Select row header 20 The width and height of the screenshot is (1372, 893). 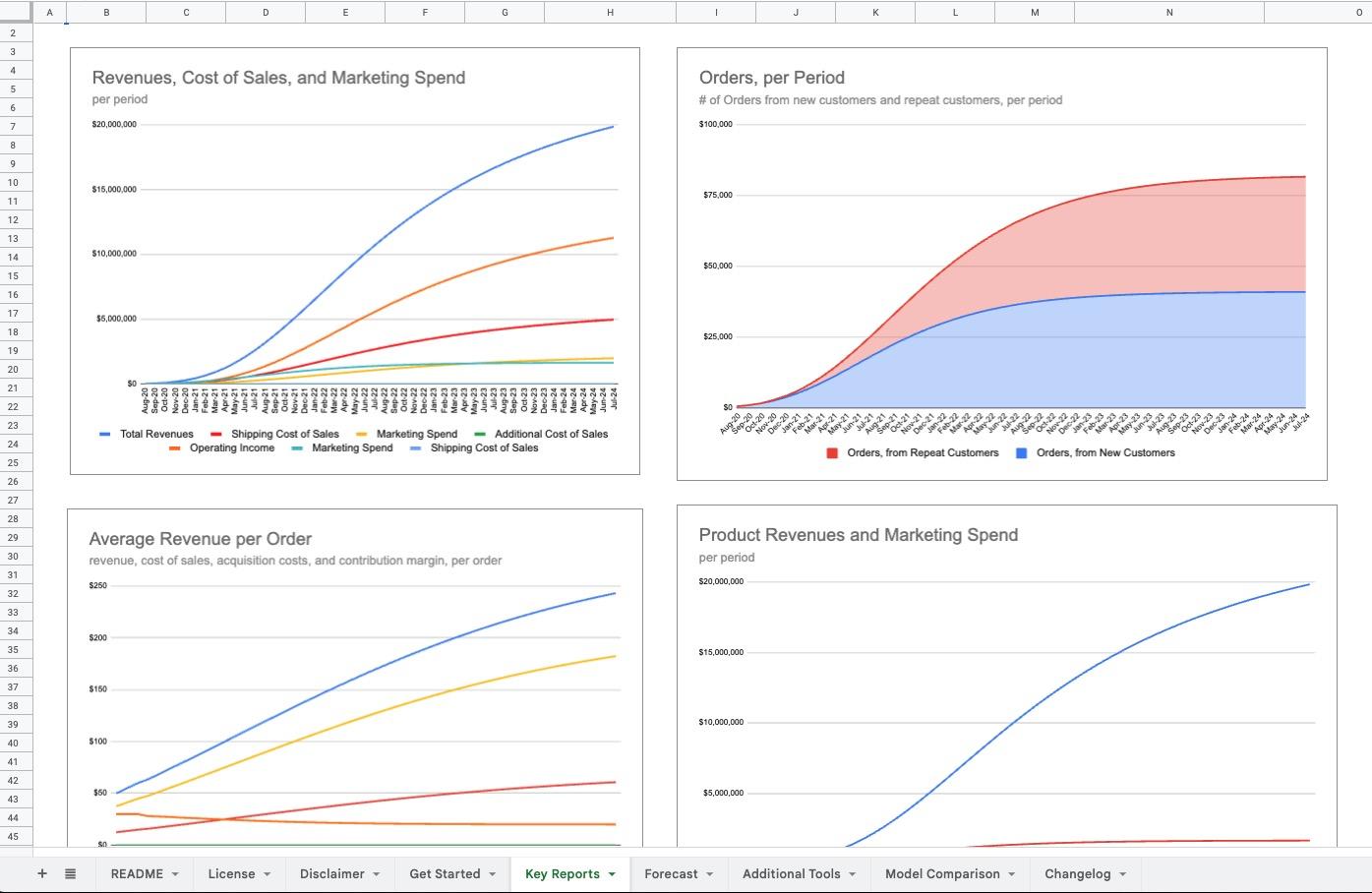pyautogui.click(x=16, y=369)
